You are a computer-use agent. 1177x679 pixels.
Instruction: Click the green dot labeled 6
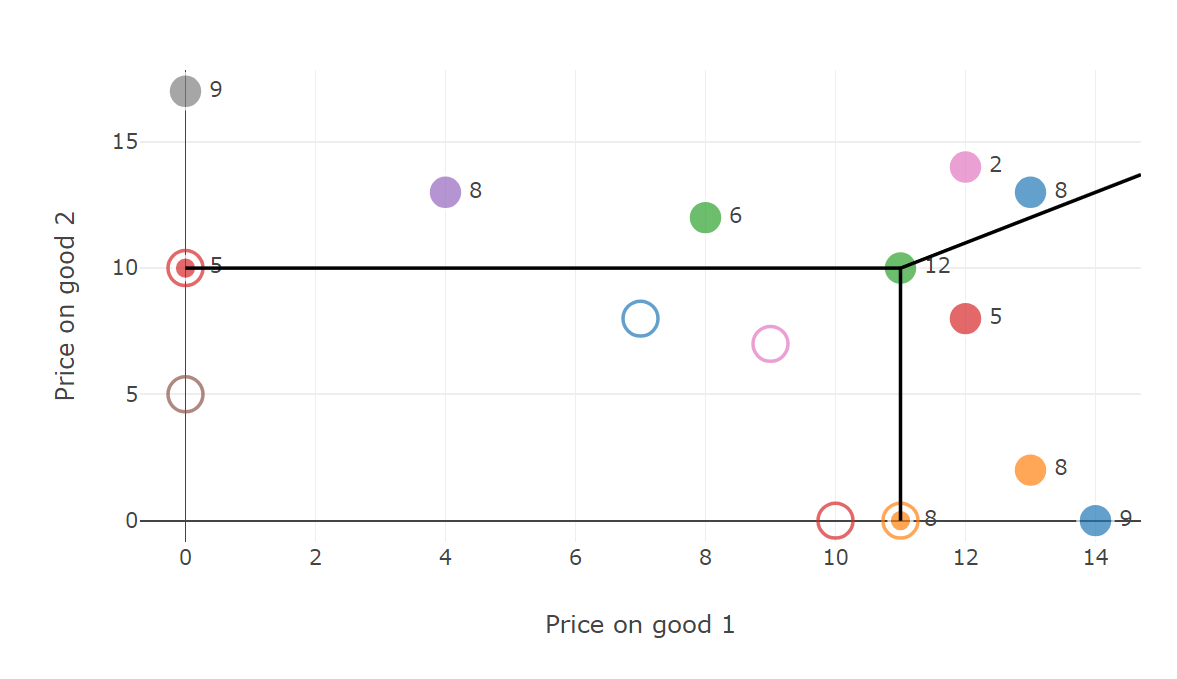click(x=705, y=217)
